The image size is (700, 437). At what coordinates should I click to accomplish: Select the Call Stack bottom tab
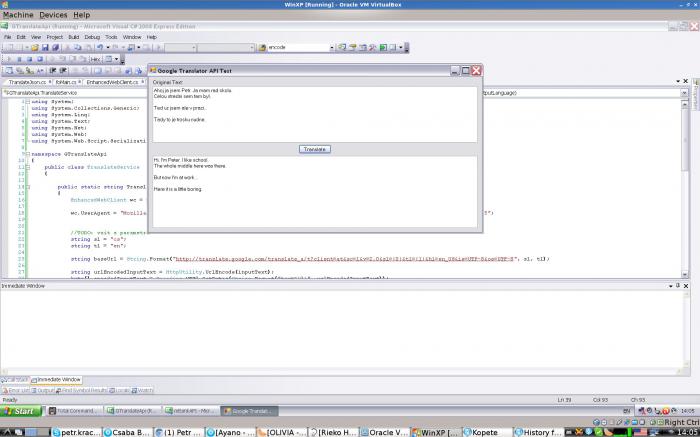click(15, 380)
